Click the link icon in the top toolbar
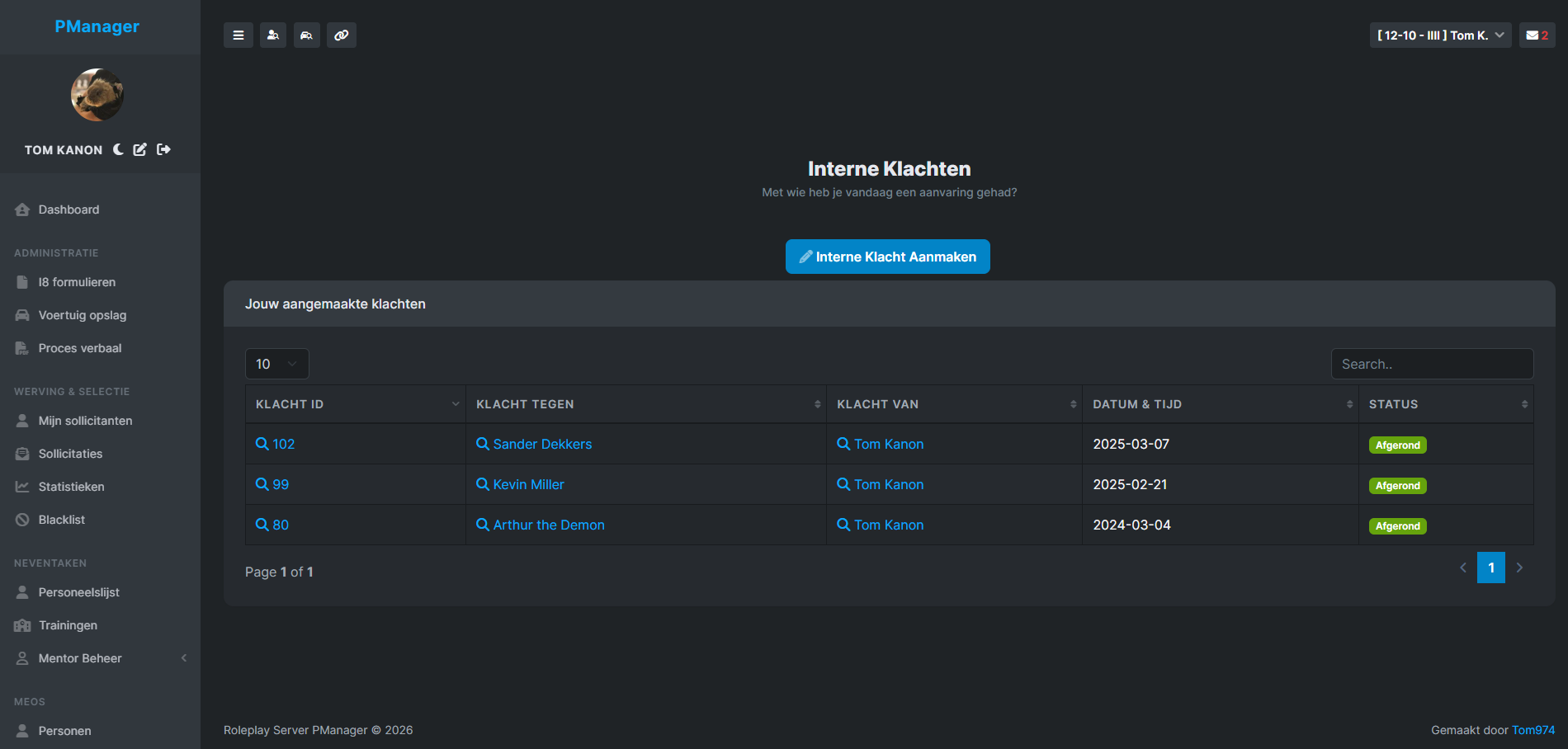The width and height of the screenshot is (1568, 749). 341,35
